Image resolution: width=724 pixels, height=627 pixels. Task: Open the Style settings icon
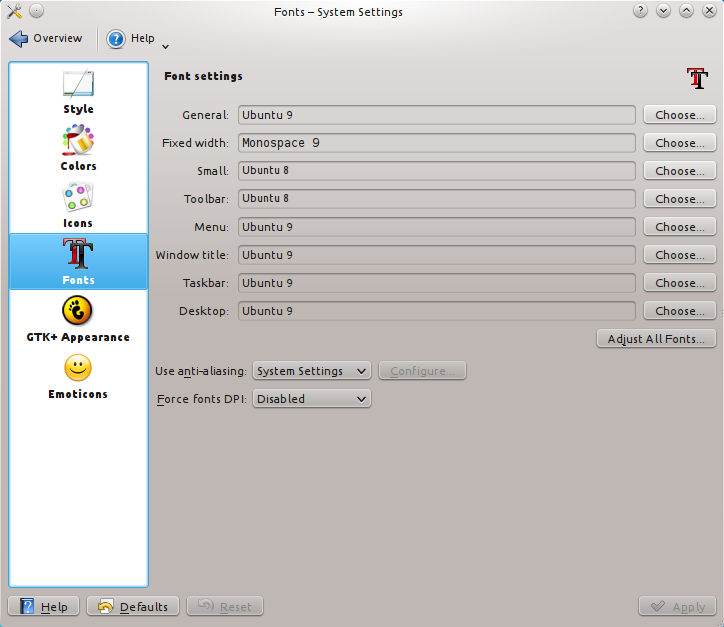[x=78, y=84]
